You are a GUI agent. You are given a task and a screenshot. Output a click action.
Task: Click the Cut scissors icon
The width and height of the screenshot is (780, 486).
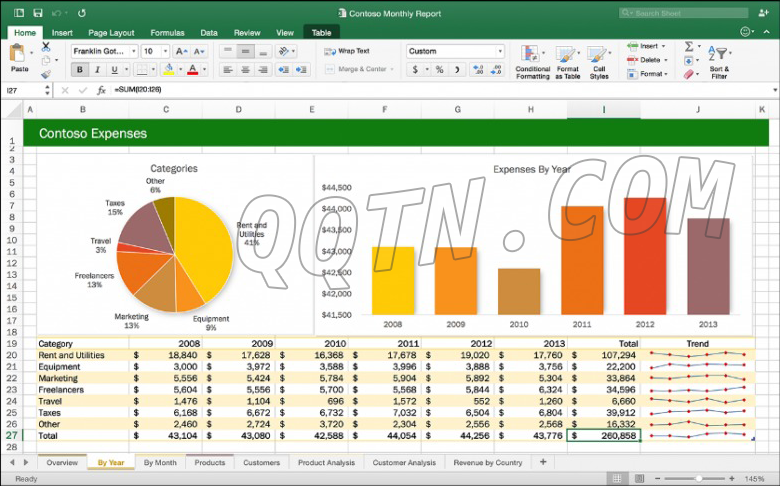(x=46, y=47)
